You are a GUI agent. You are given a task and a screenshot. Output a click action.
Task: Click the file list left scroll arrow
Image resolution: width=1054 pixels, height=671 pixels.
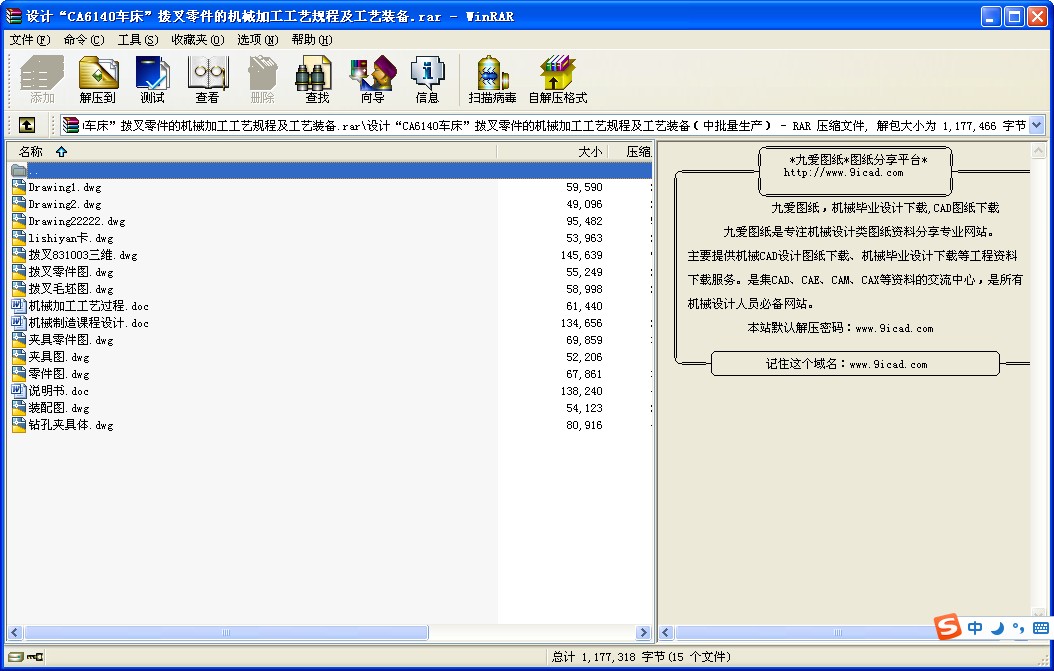tap(15, 633)
